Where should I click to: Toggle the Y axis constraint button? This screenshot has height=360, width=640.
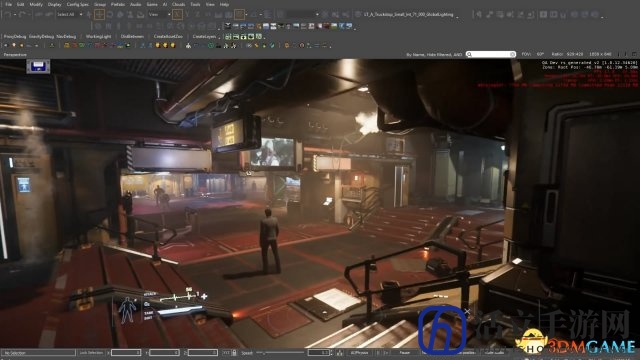pyautogui.click(x=187, y=15)
